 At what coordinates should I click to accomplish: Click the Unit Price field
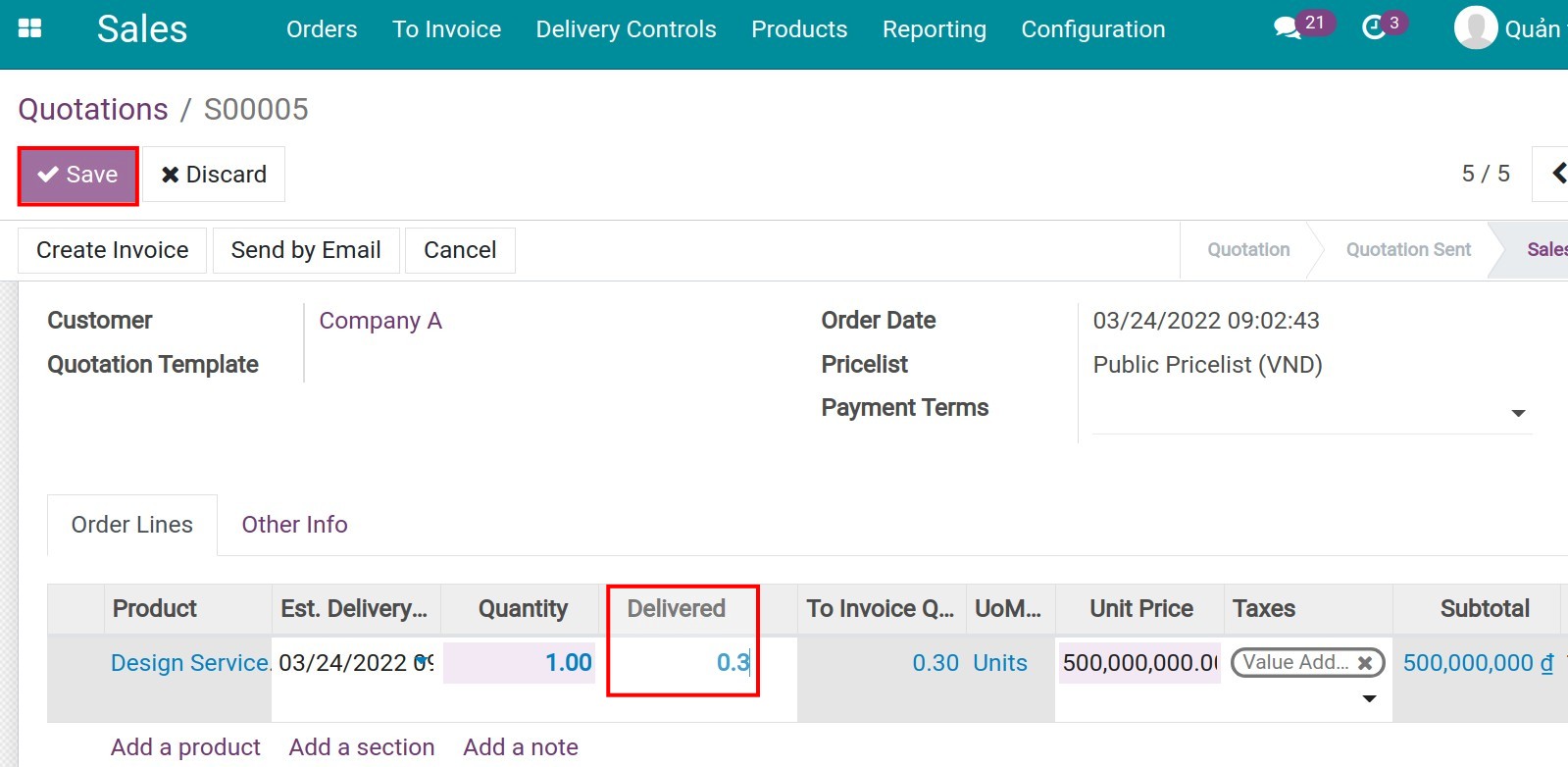point(1139,663)
